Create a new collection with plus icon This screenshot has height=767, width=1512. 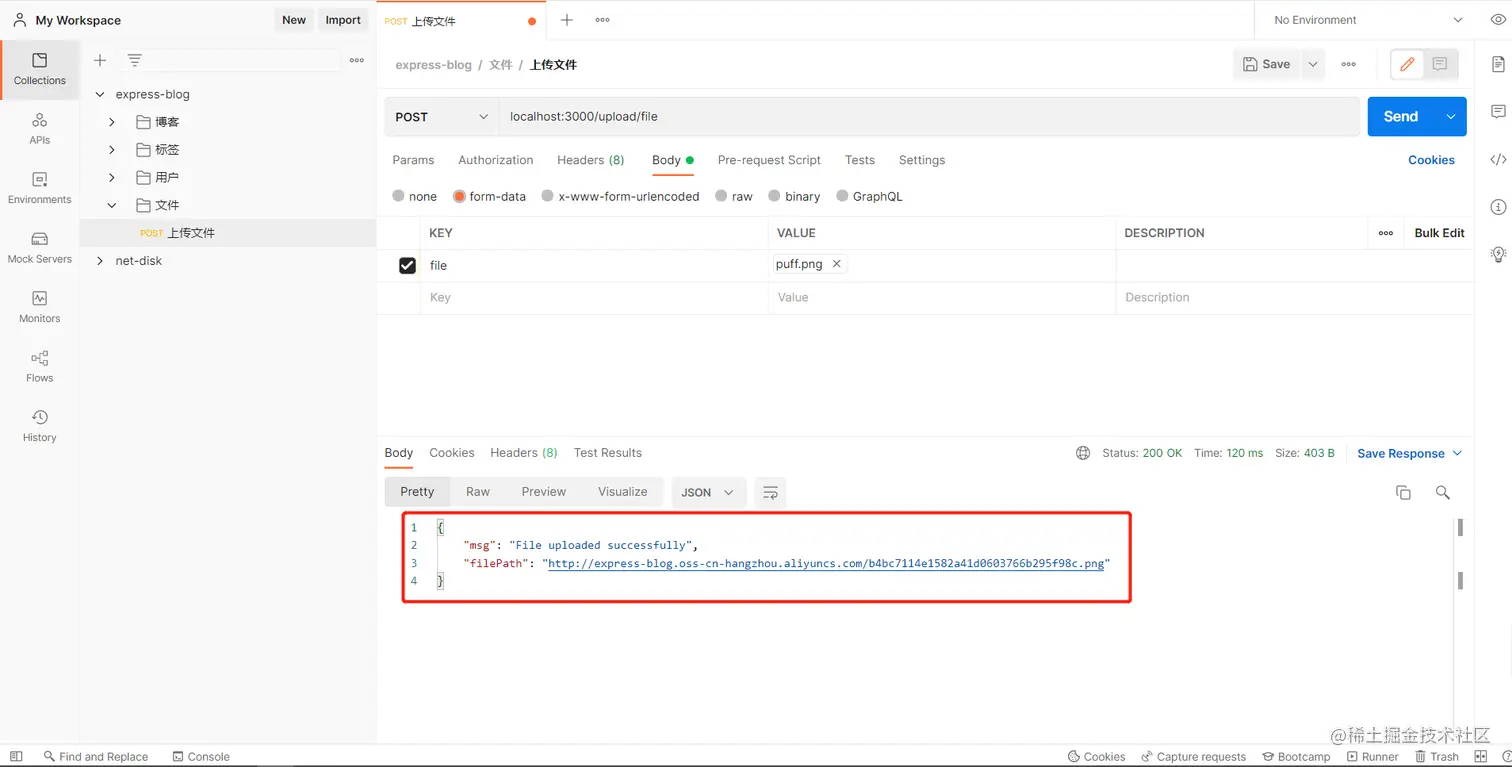coord(100,61)
